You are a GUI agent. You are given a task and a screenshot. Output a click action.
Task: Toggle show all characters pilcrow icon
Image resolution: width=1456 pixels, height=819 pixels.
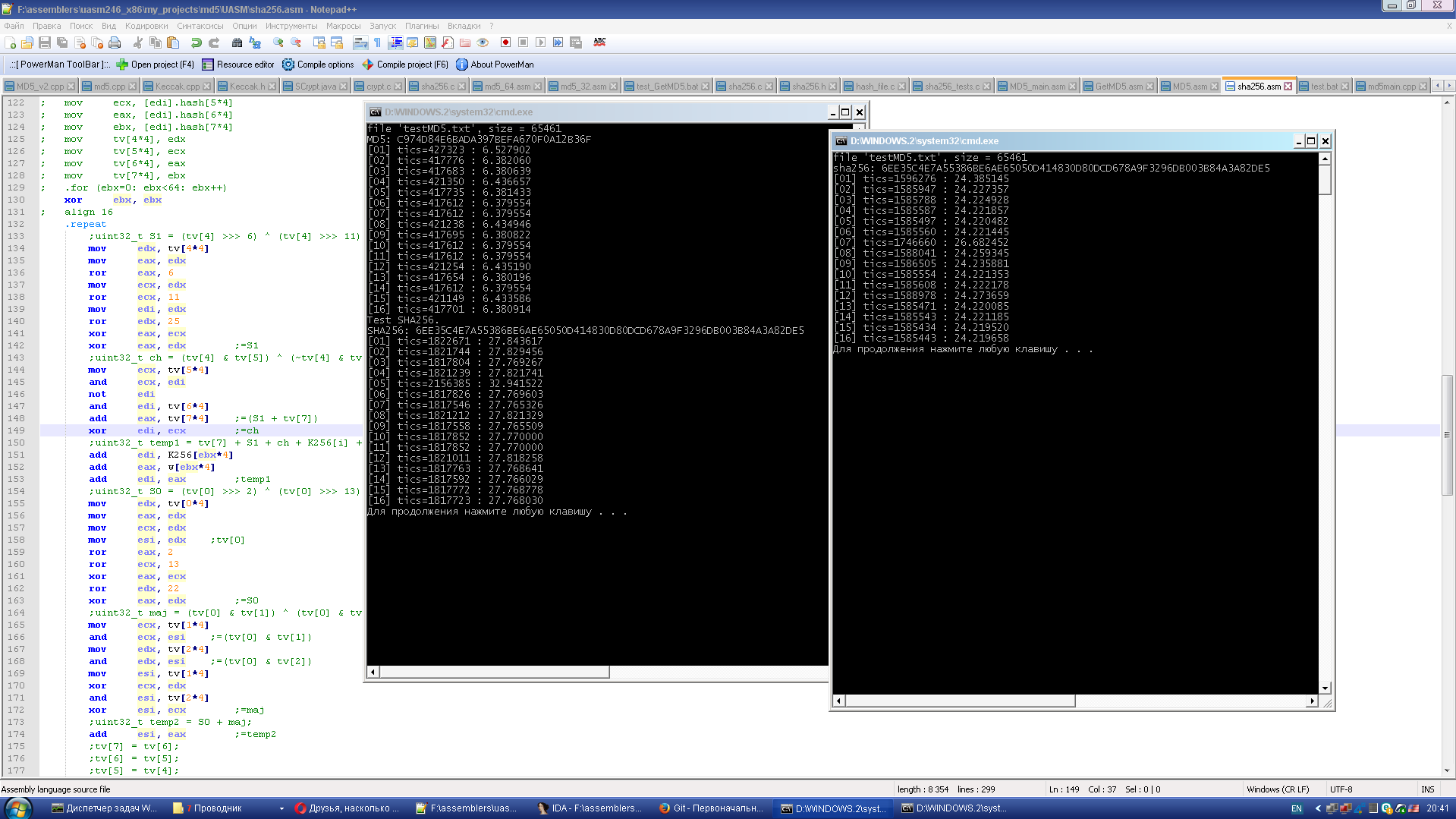pyautogui.click(x=377, y=43)
